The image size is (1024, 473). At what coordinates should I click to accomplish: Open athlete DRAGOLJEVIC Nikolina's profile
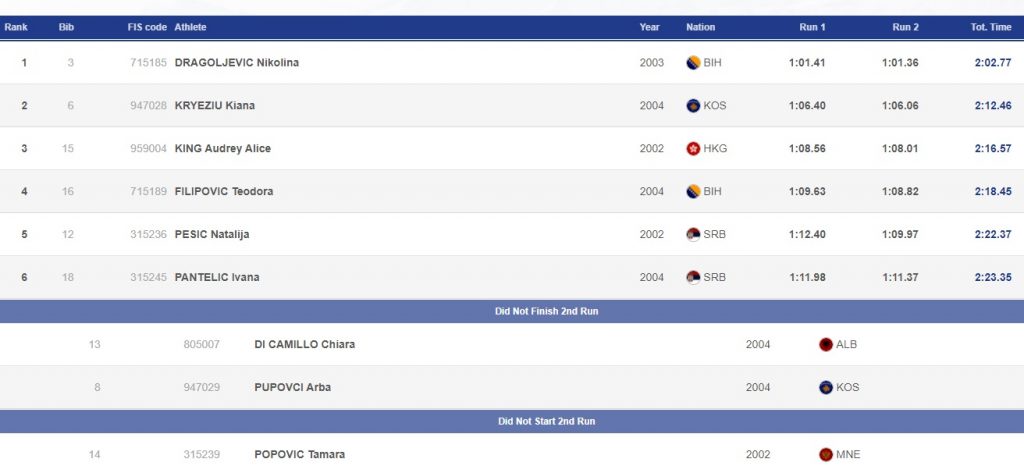click(x=236, y=63)
